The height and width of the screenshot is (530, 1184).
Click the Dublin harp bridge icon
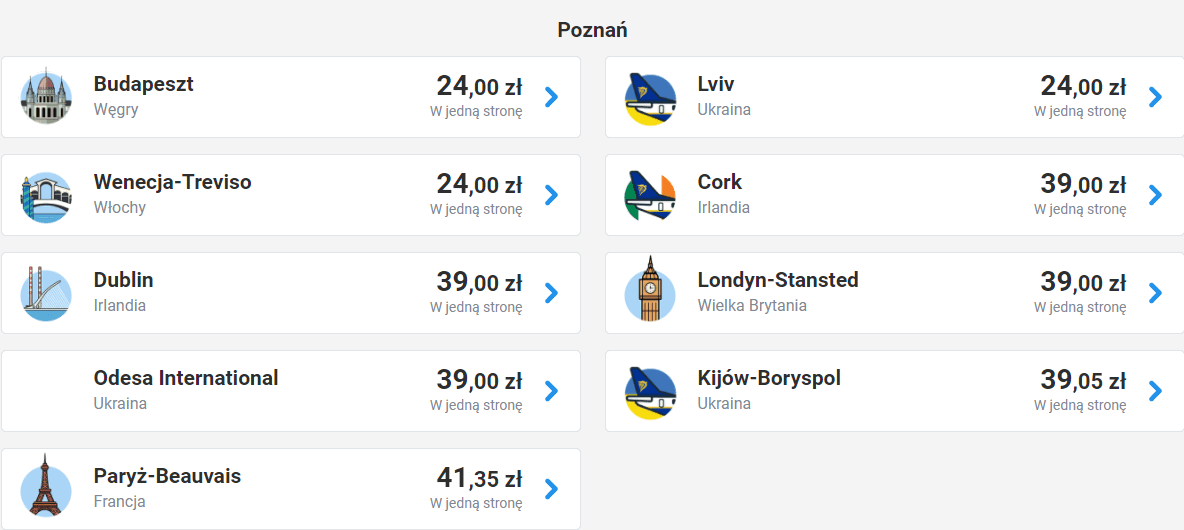click(x=46, y=293)
